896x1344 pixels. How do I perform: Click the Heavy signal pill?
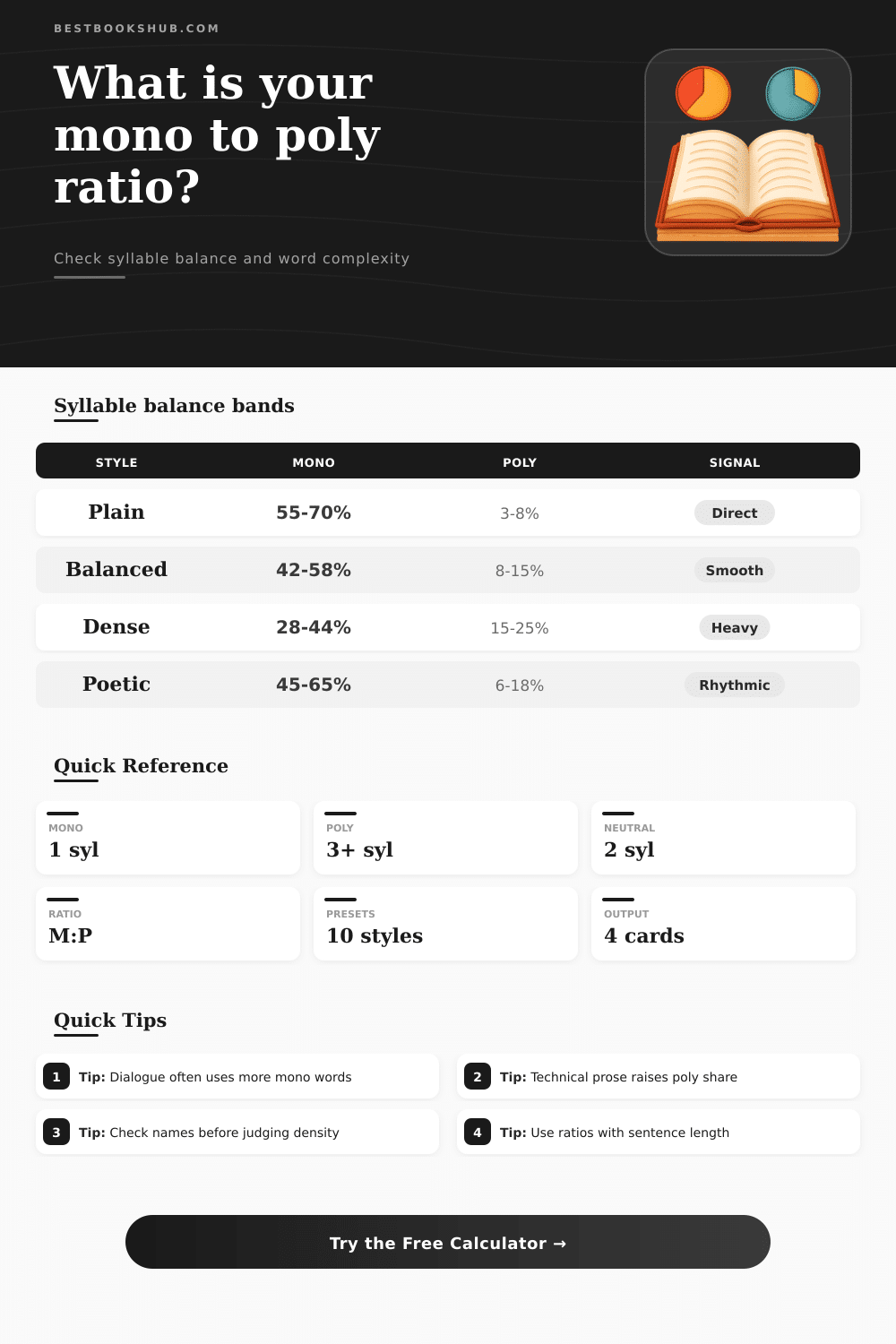(735, 627)
